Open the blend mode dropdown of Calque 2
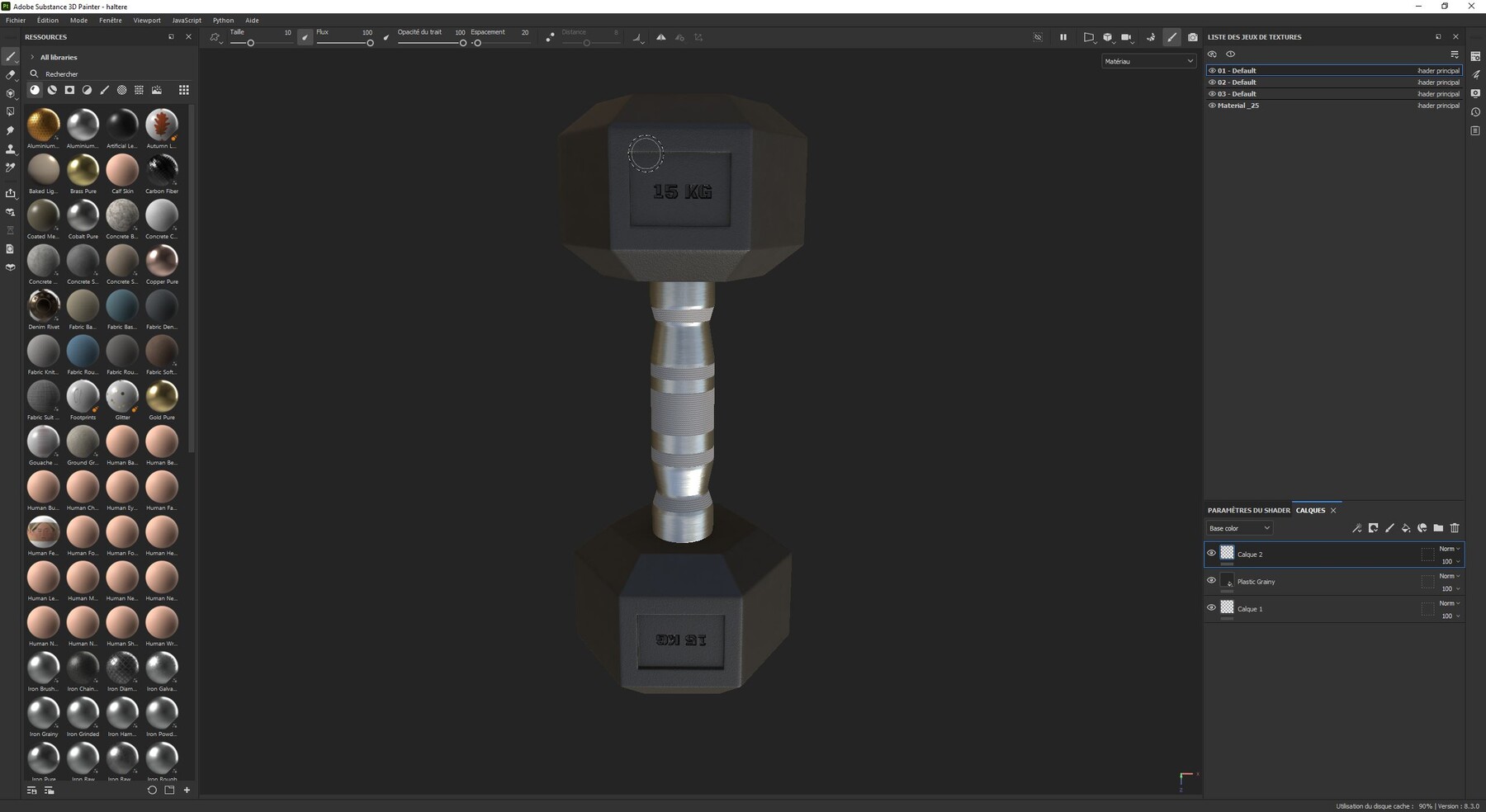 click(x=1449, y=548)
